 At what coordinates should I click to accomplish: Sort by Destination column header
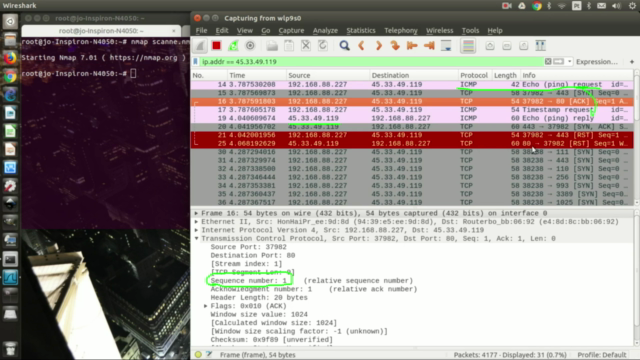[414, 75]
